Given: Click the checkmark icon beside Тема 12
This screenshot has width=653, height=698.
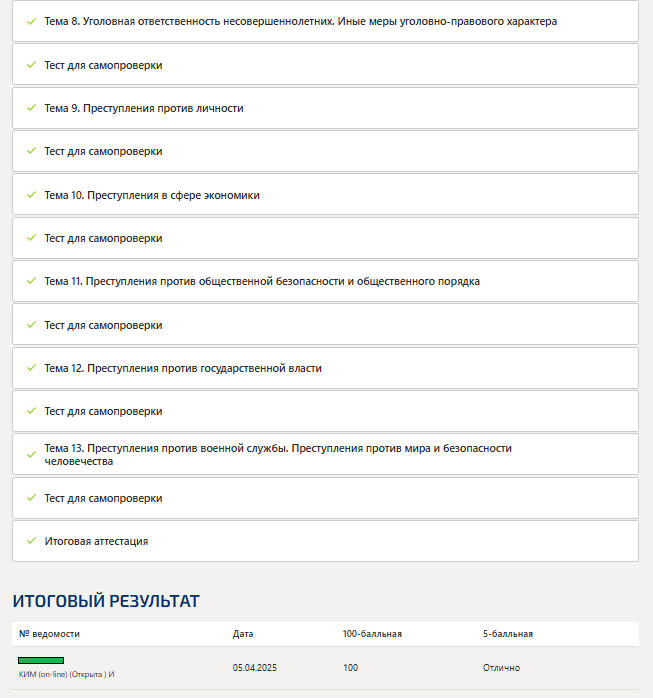Looking at the screenshot, I should [x=31, y=368].
